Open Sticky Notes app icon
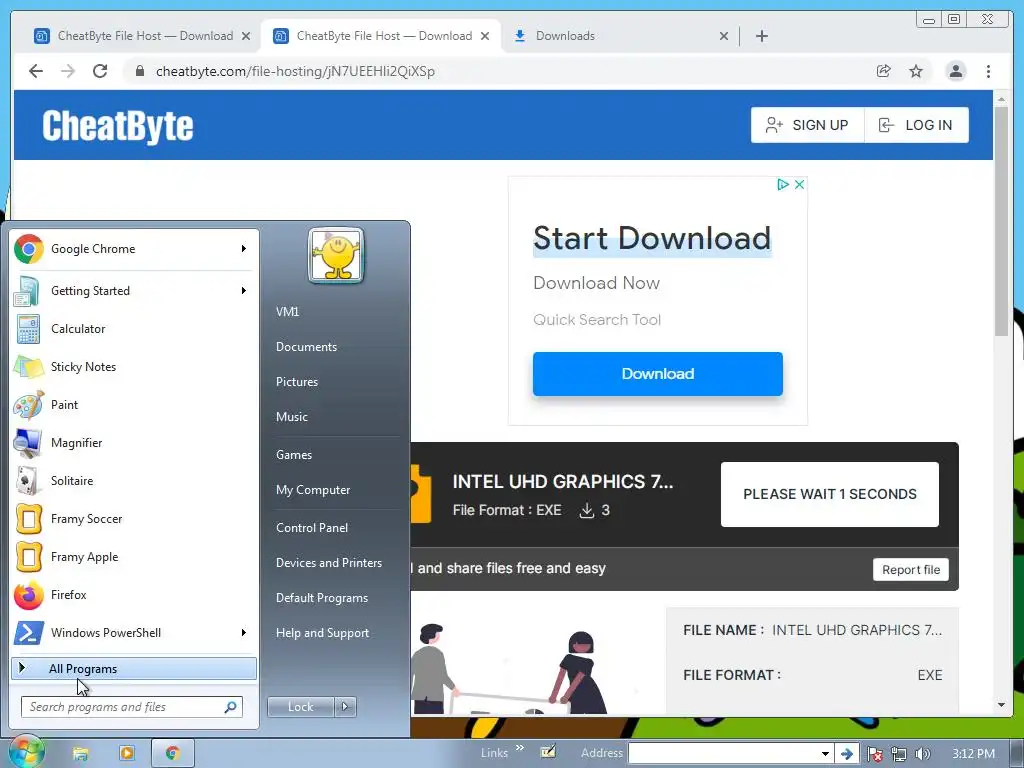Screen dimensions: 1024x768 (29, 367)
